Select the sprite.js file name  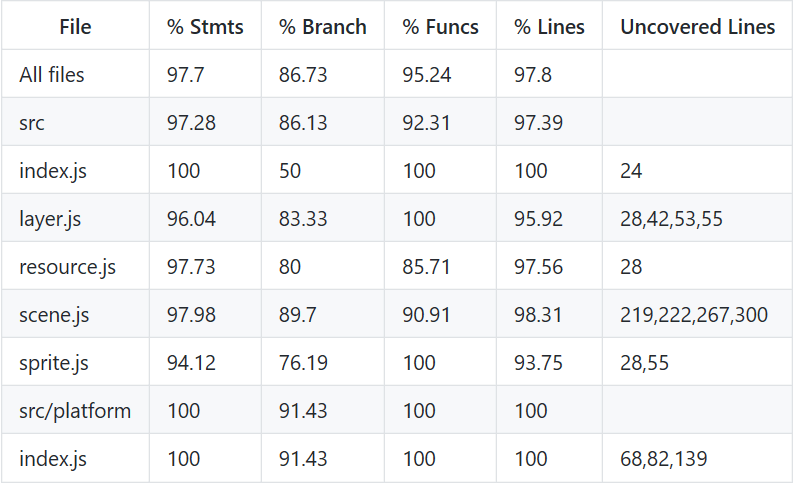tap(53, 363)
